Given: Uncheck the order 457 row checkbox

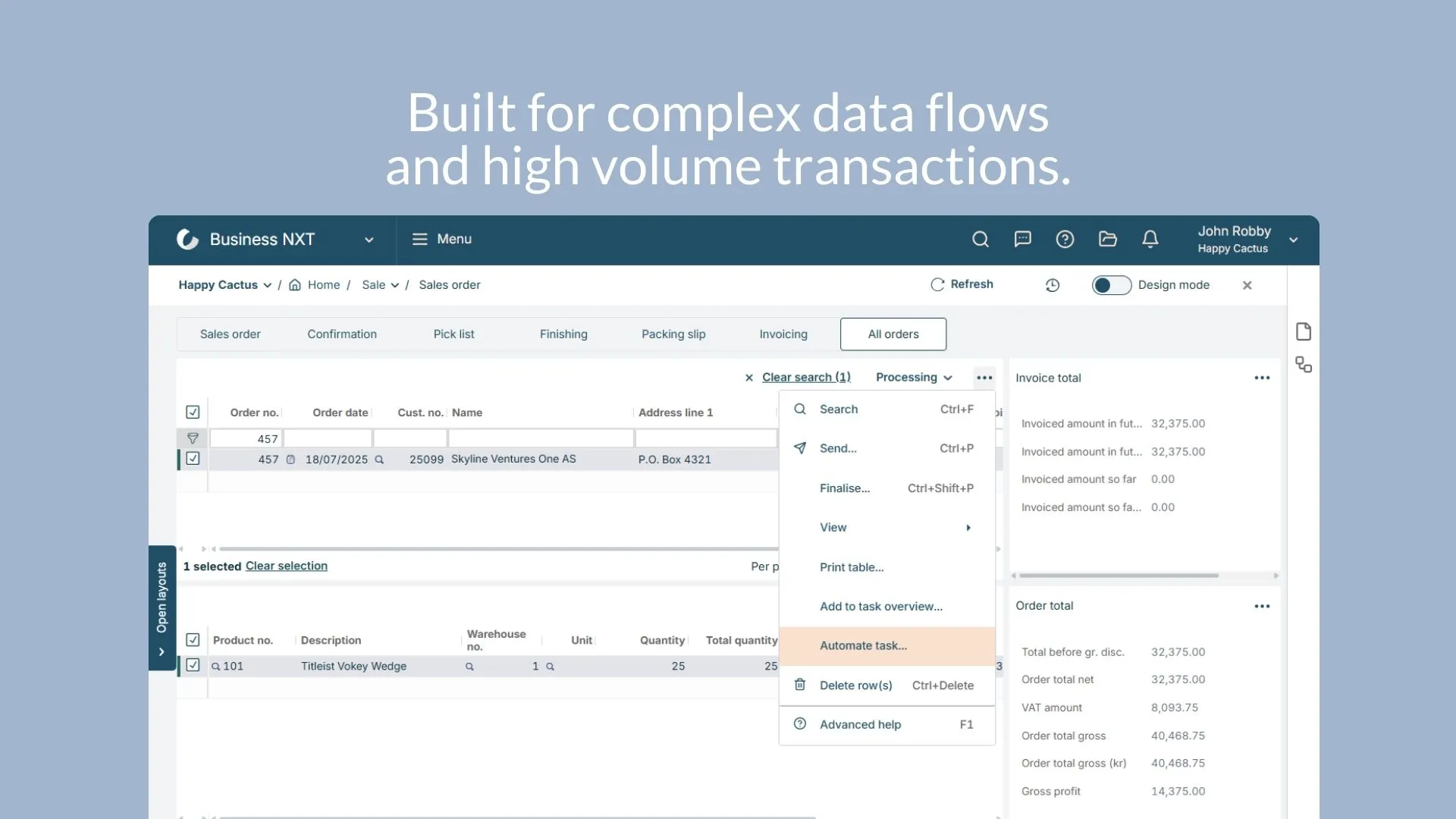Looking at the screenshot, I should 193,459.
